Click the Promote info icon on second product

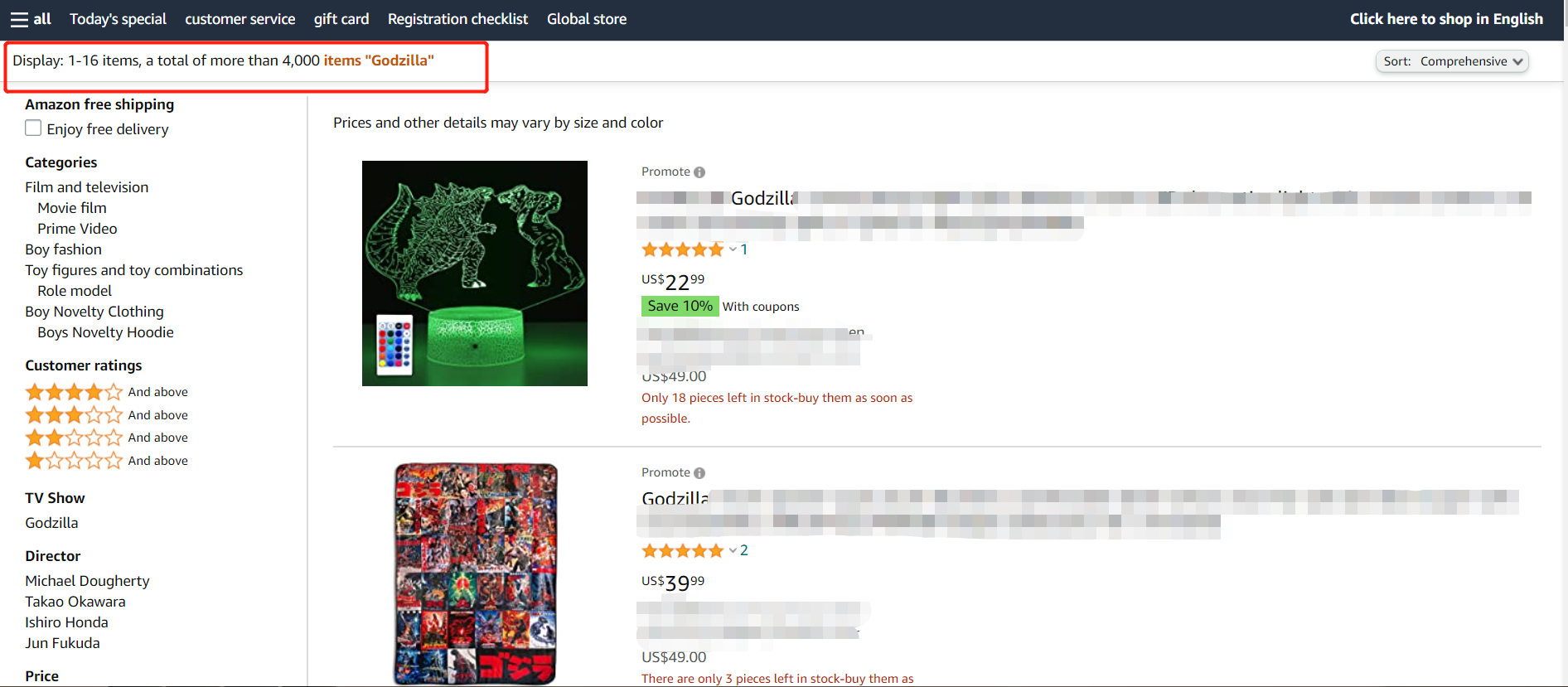point(699,473)
